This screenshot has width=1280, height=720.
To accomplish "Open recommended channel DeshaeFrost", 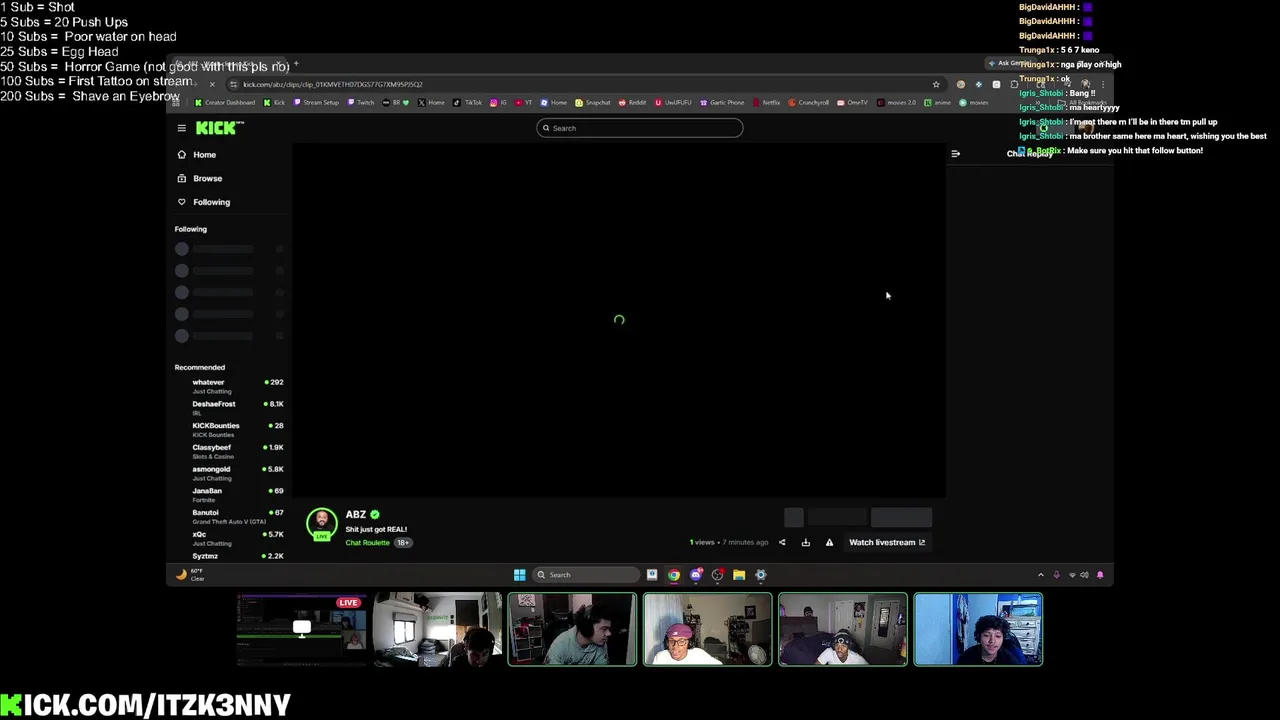I will click(229, 407).
